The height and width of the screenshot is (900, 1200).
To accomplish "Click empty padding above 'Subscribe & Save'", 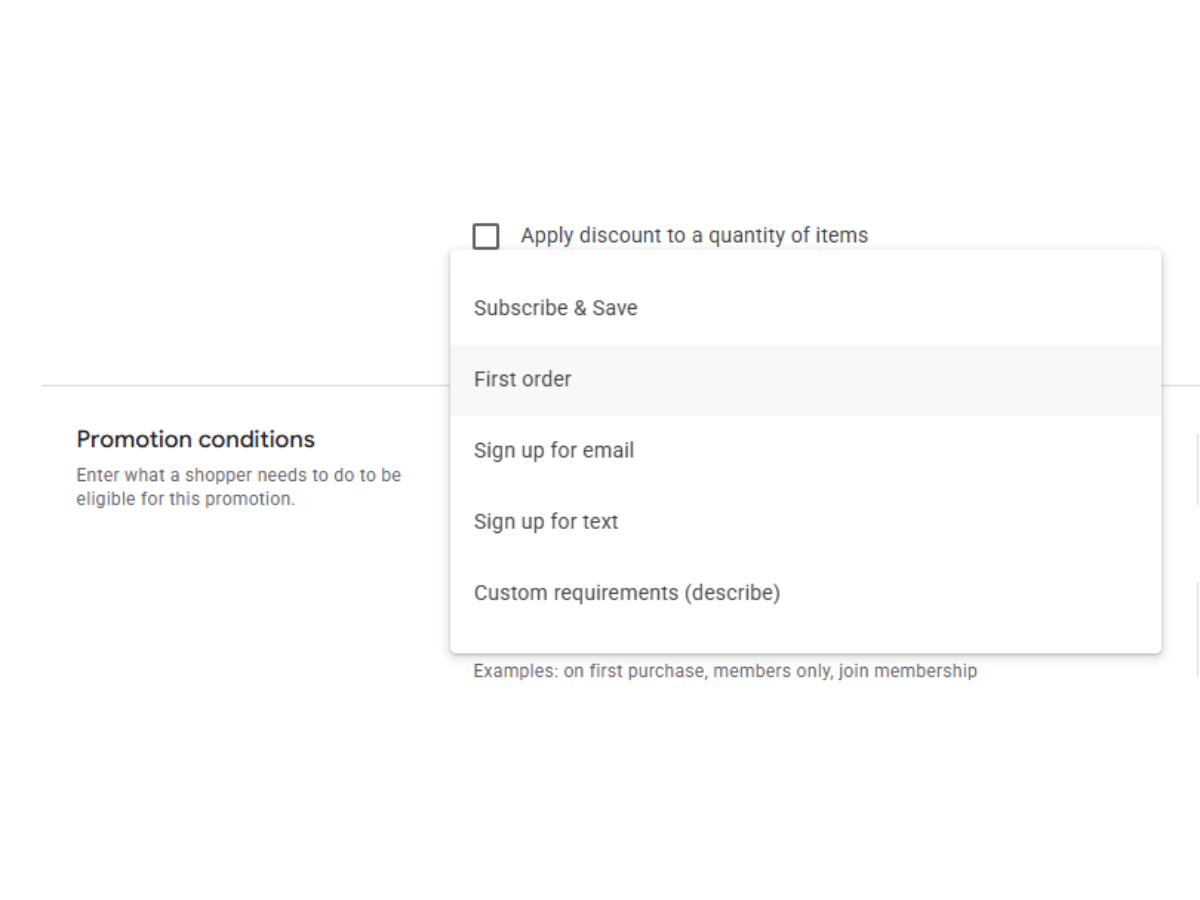I will pyautogui.click(x=806, y=261).
